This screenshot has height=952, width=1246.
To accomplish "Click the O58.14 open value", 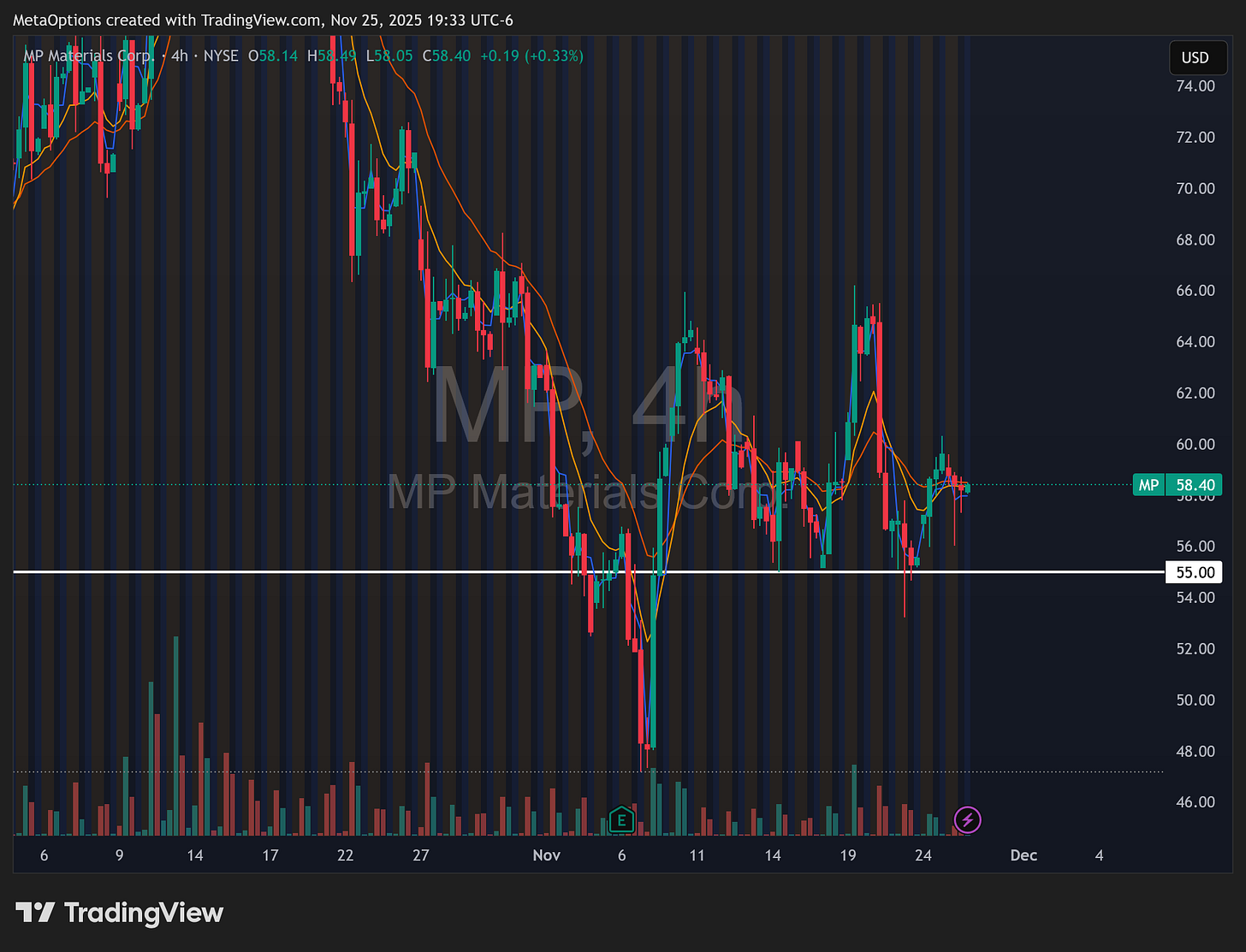I will [273, 56].
